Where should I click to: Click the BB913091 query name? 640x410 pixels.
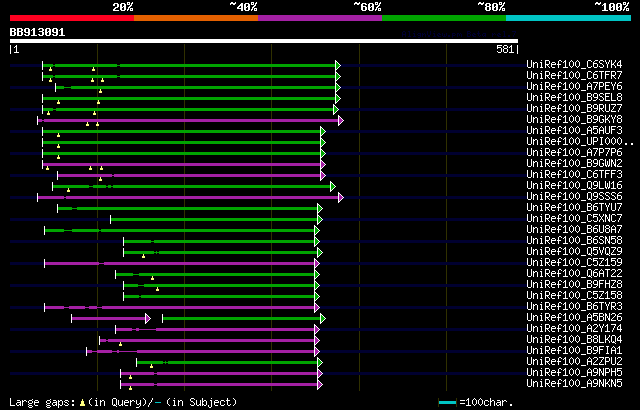37,32
